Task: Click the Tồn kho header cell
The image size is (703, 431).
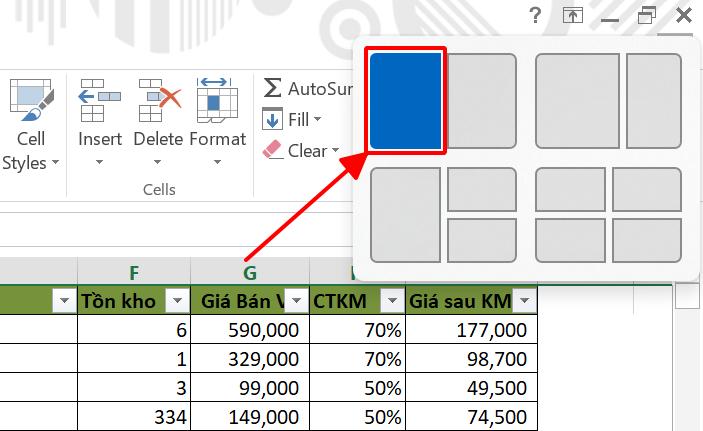Action: click(x=134, y=300)
